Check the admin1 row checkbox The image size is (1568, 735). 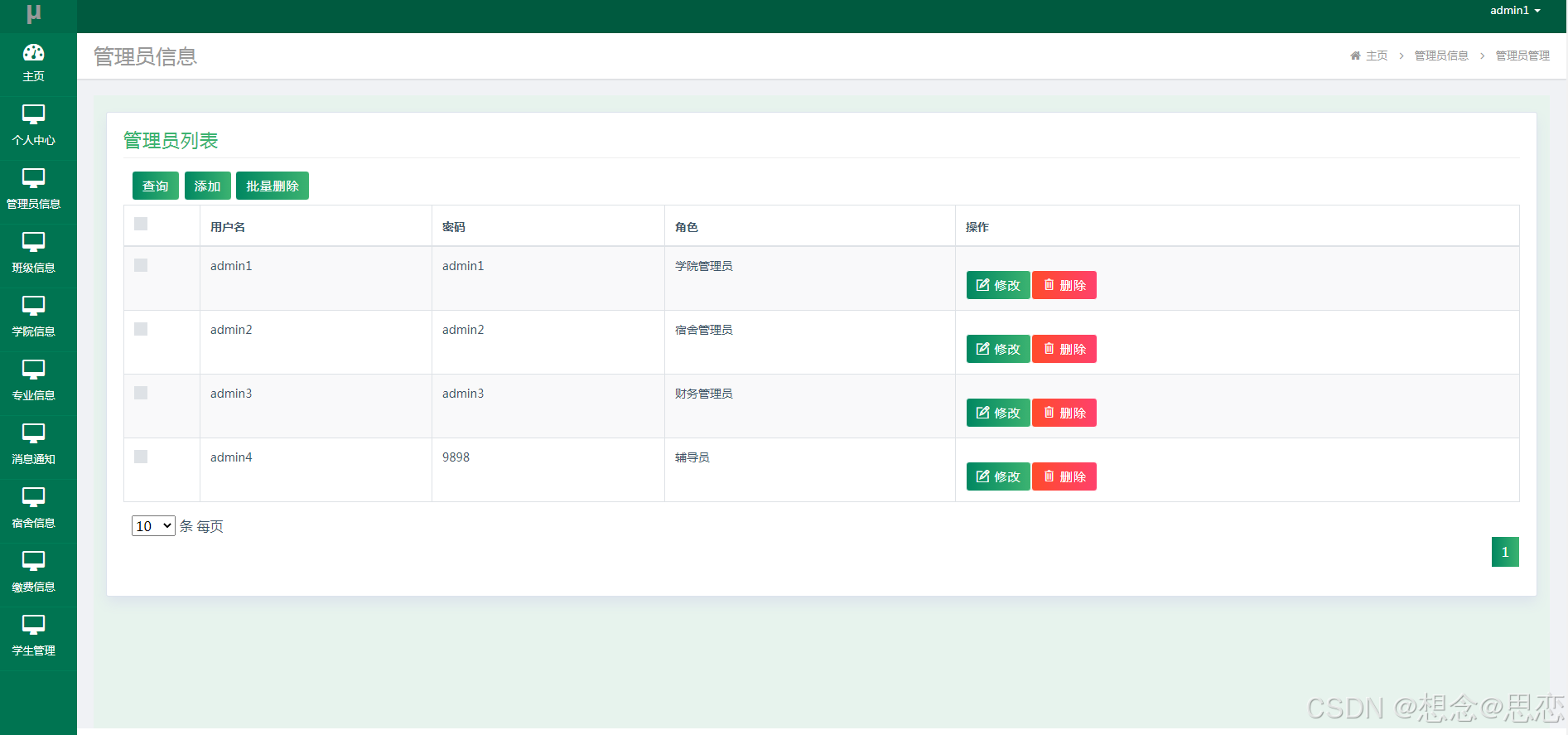tap(141, 265)
